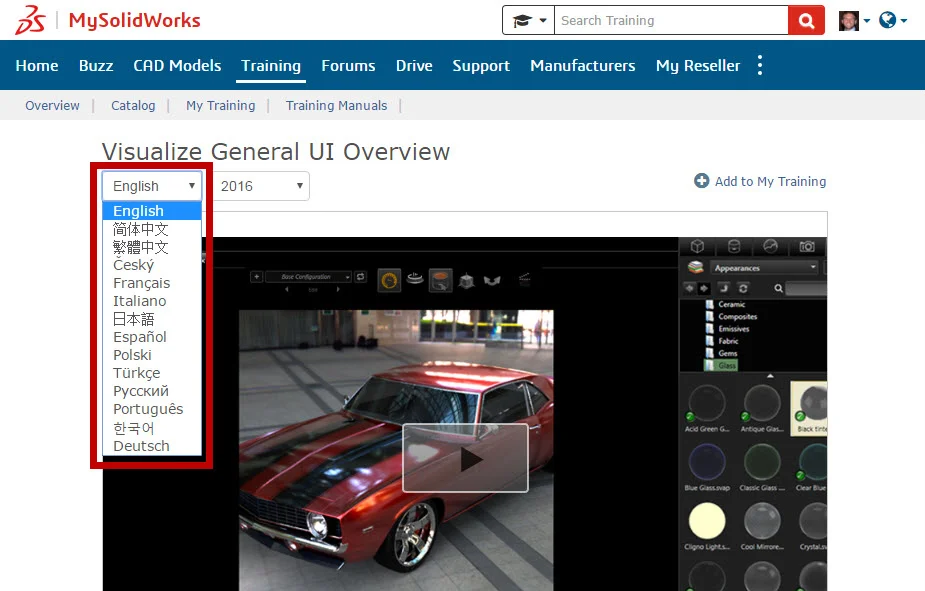
Task: Select the Models cube icon in the panel
Action: point(697,246)
